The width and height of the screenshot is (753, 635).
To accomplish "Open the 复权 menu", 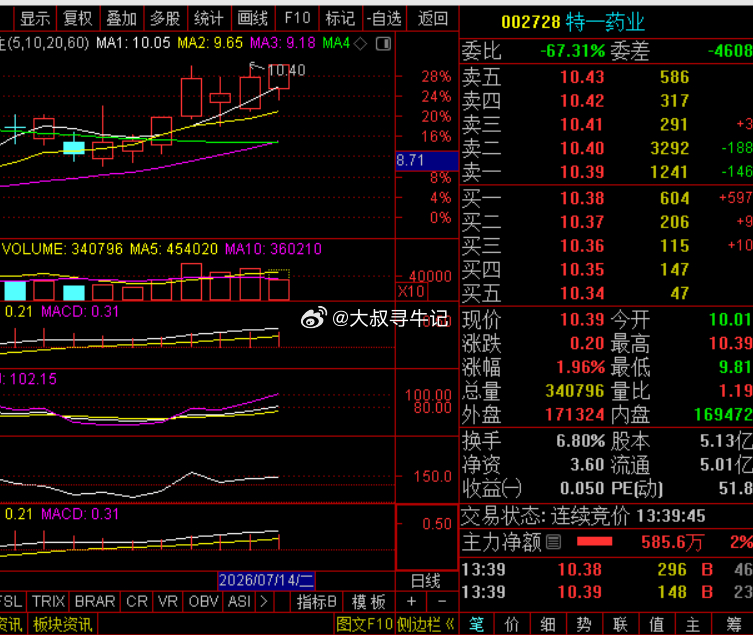I will [78, 19].
